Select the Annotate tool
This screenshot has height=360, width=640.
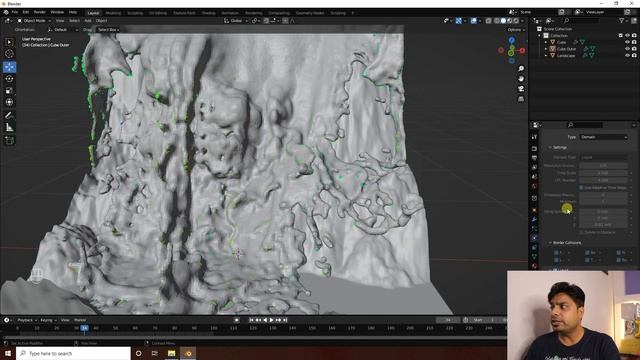(9, 116)
